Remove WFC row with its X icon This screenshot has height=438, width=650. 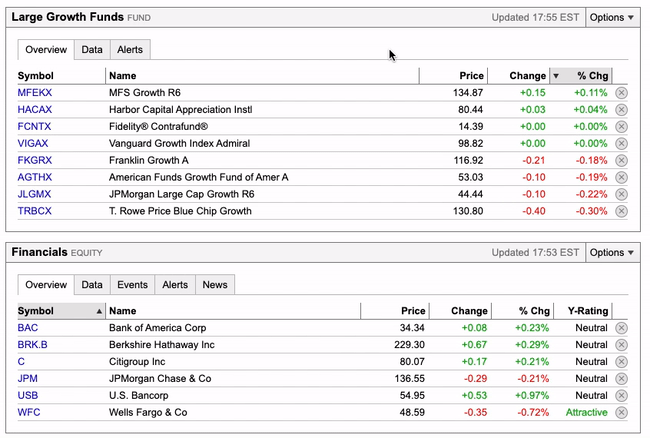[x=621, y=412]
